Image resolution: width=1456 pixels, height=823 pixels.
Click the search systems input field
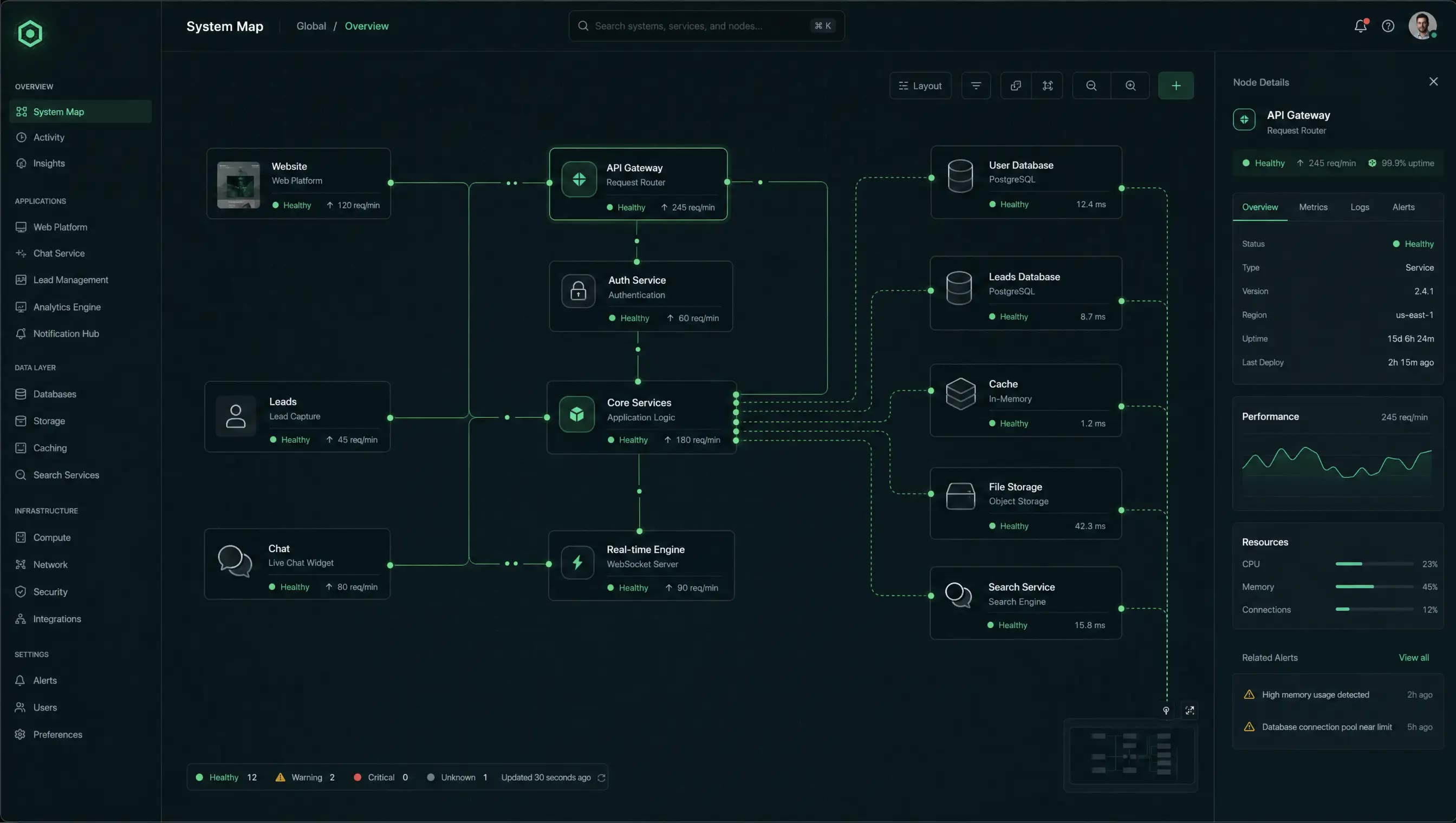coord(706,26)
